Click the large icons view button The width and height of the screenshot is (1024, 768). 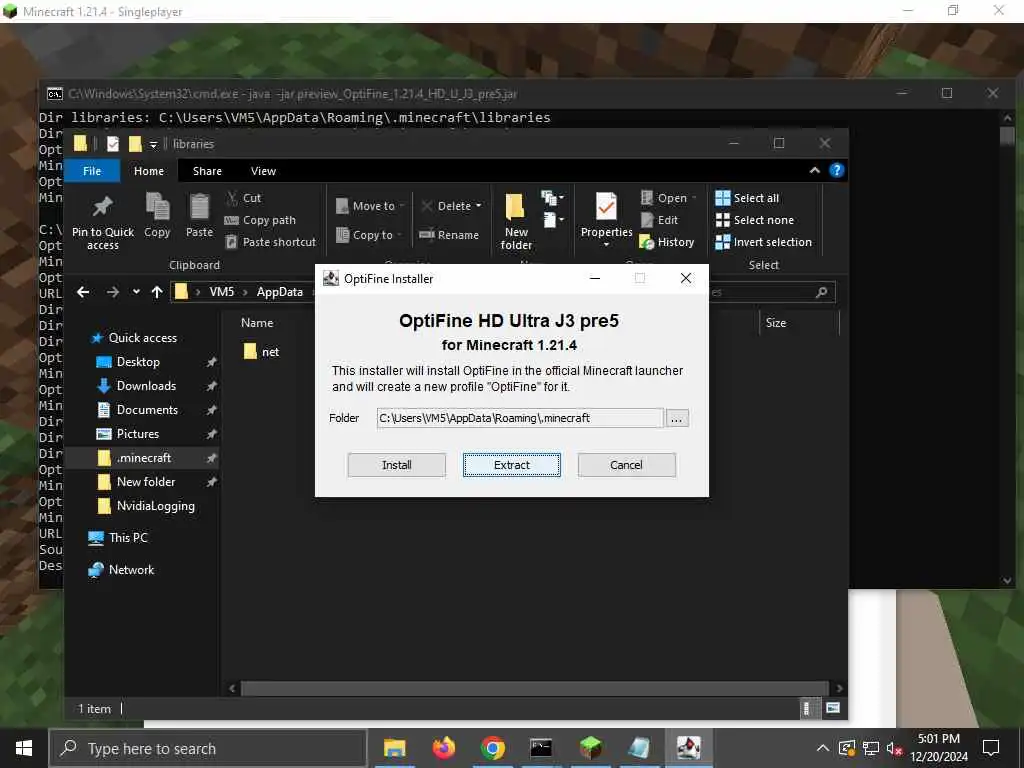(x=833, y=708)
